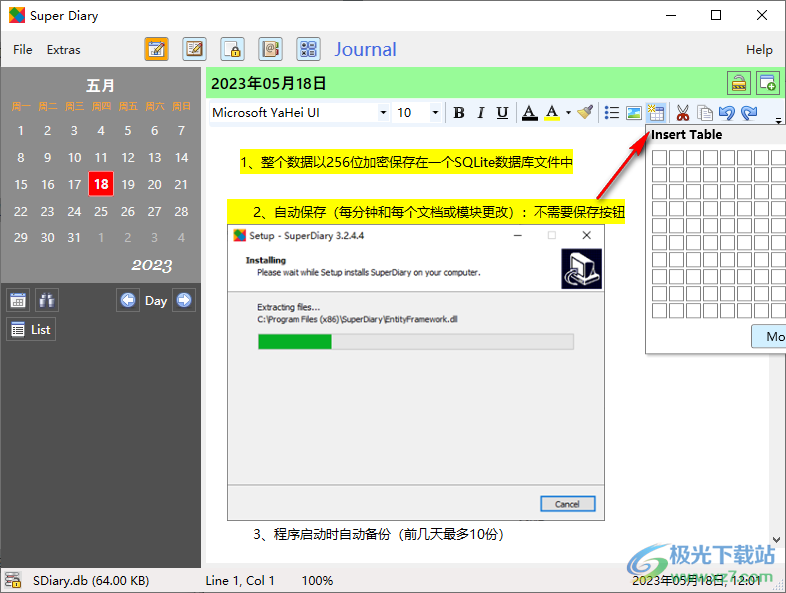Expand the toolbar overflow arrow
Image resolution: width=786 pixels, height=593 pixels.
coord(778,120)
